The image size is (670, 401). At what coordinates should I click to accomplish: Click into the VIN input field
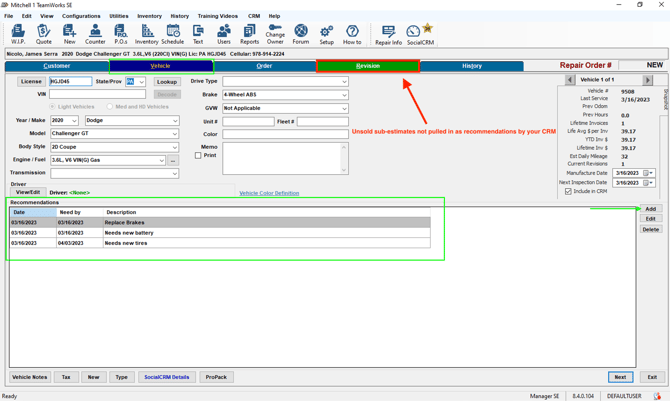pyautogui.click(x=97, y=94)
